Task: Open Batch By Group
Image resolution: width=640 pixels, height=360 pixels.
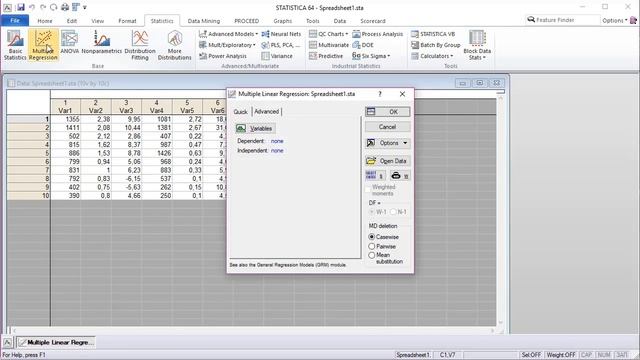Action: (436, 45)
